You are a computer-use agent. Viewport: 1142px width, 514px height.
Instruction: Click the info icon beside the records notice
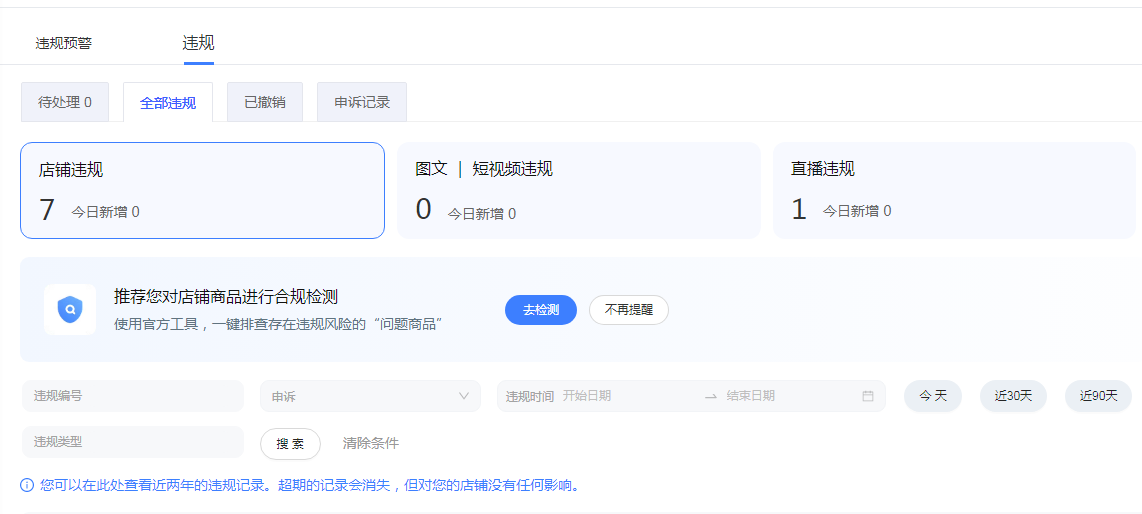pyautogui.click(x=27, y=486)
